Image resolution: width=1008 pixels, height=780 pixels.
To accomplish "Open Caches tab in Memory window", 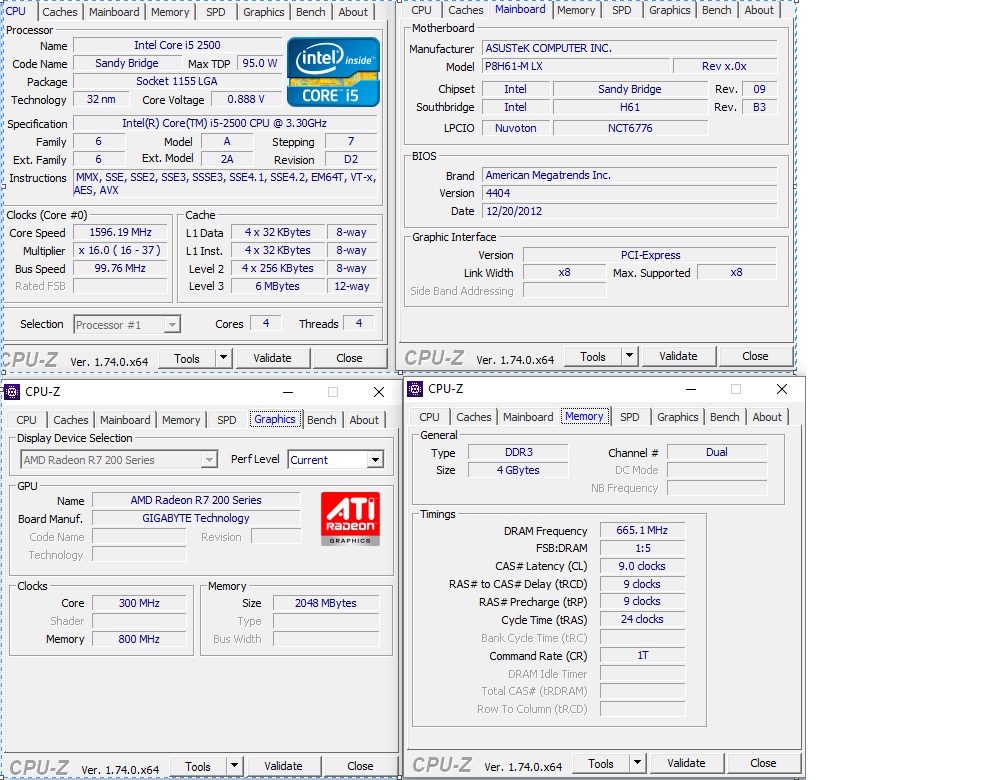I will tap(474, 417).
